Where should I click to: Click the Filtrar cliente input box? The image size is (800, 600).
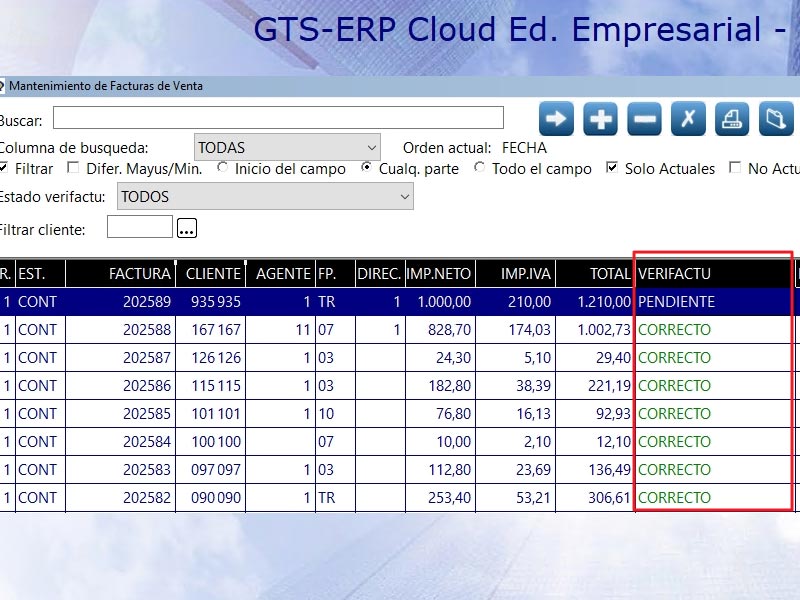[x=139, y=228]
